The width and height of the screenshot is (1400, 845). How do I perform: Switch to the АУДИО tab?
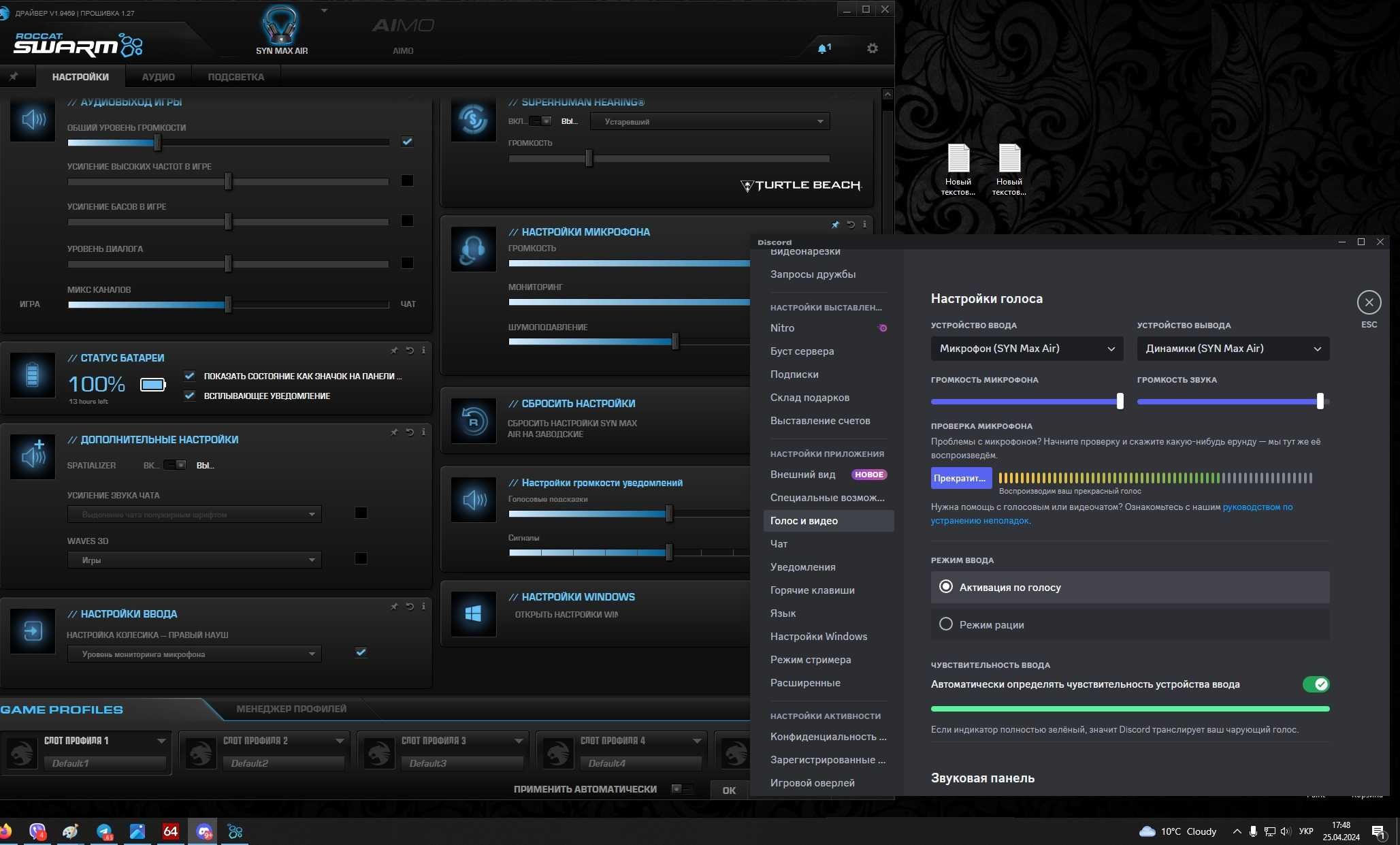158,77
